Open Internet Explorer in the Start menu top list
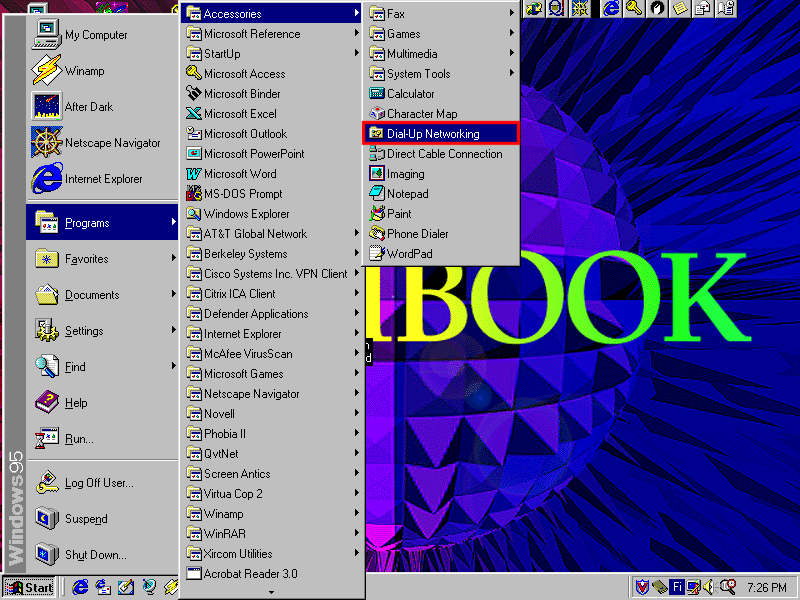Screen dimensions: 800x600 coord(102,179)
